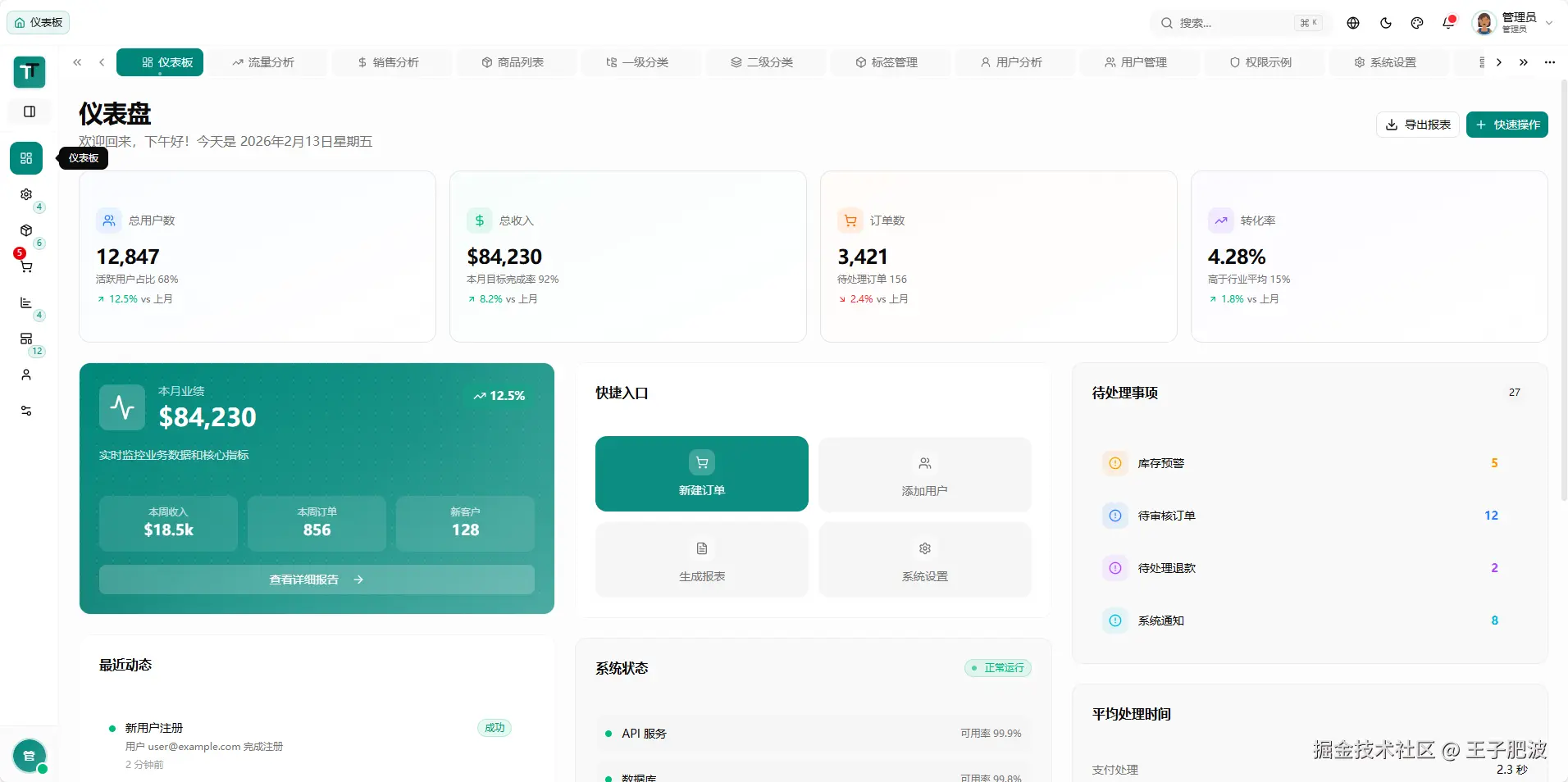Open sidebar chart icon with badge 4
Image resolution: width=1568 pixels, height=782 pixels.
pyautogui.click(x=26, y=302)
